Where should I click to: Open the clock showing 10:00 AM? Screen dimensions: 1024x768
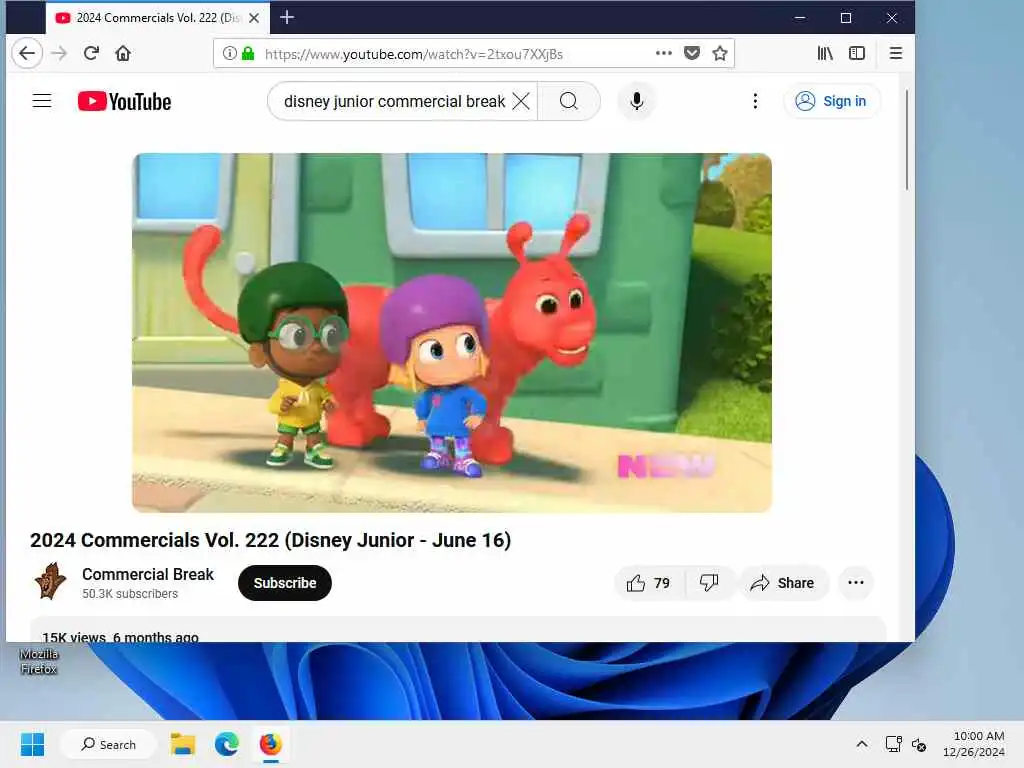click(974, 744)
